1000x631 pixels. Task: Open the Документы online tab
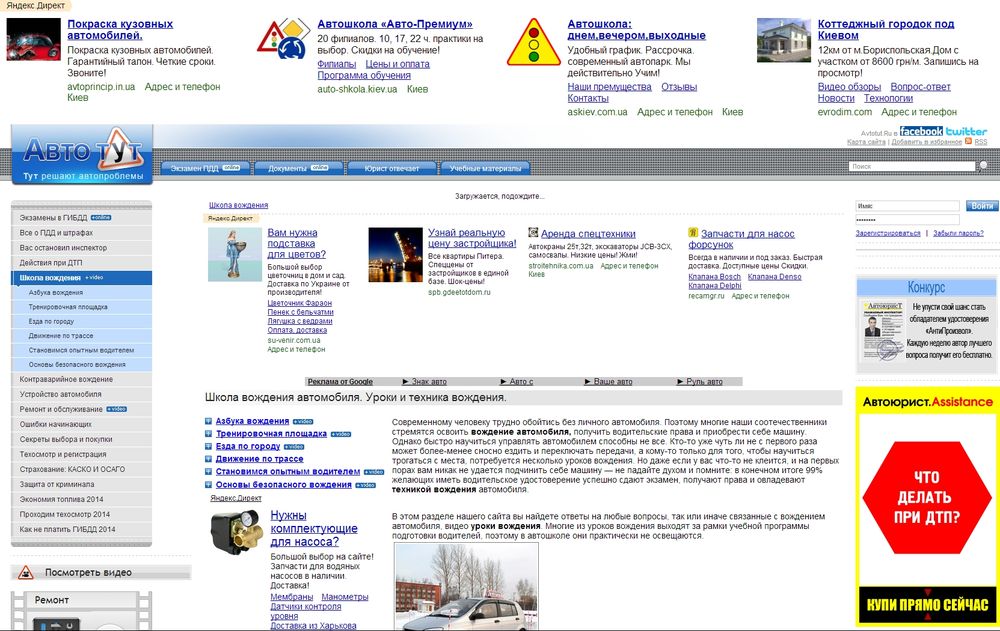click(x=298, y=168)
